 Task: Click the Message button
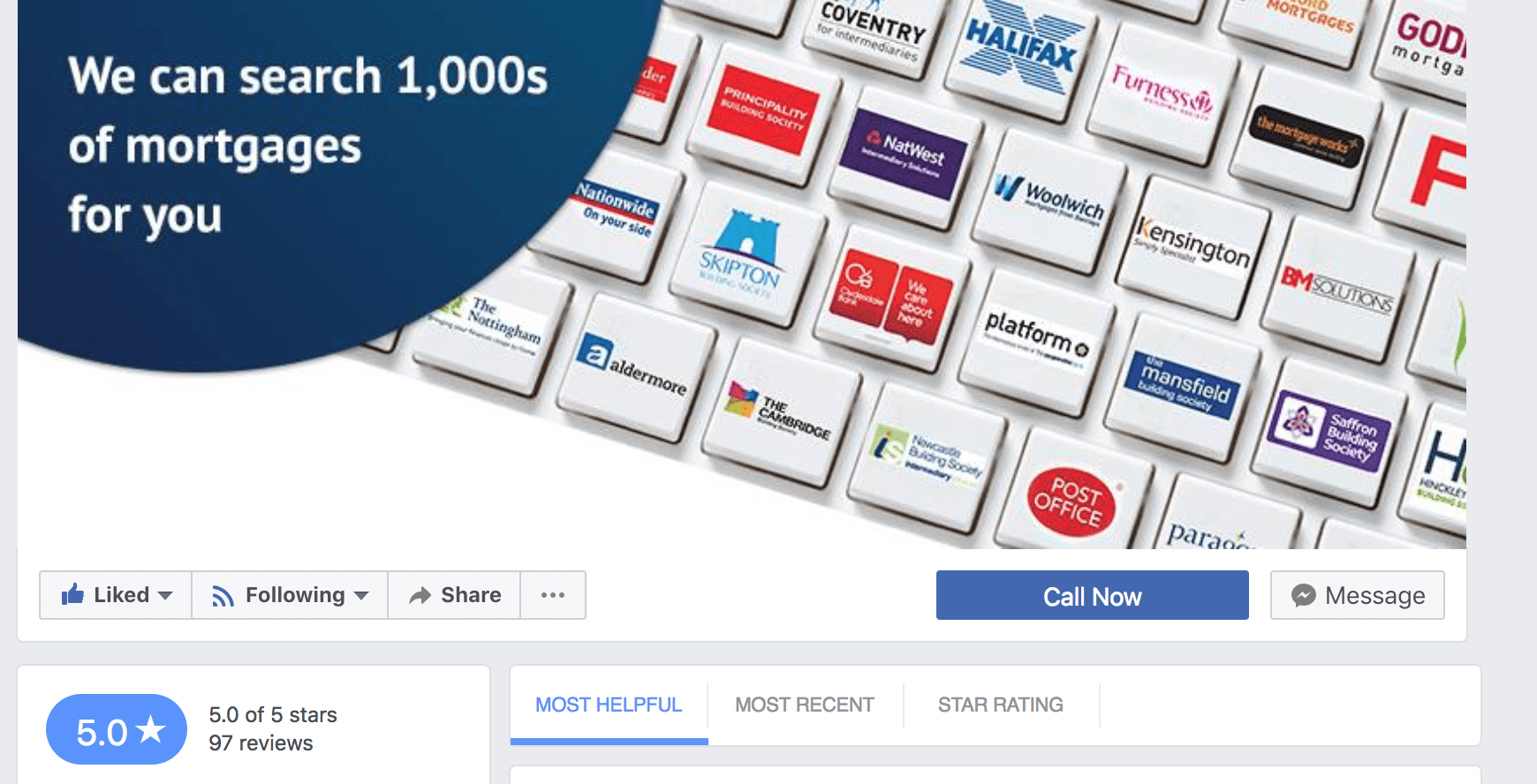coord(1358,595)
